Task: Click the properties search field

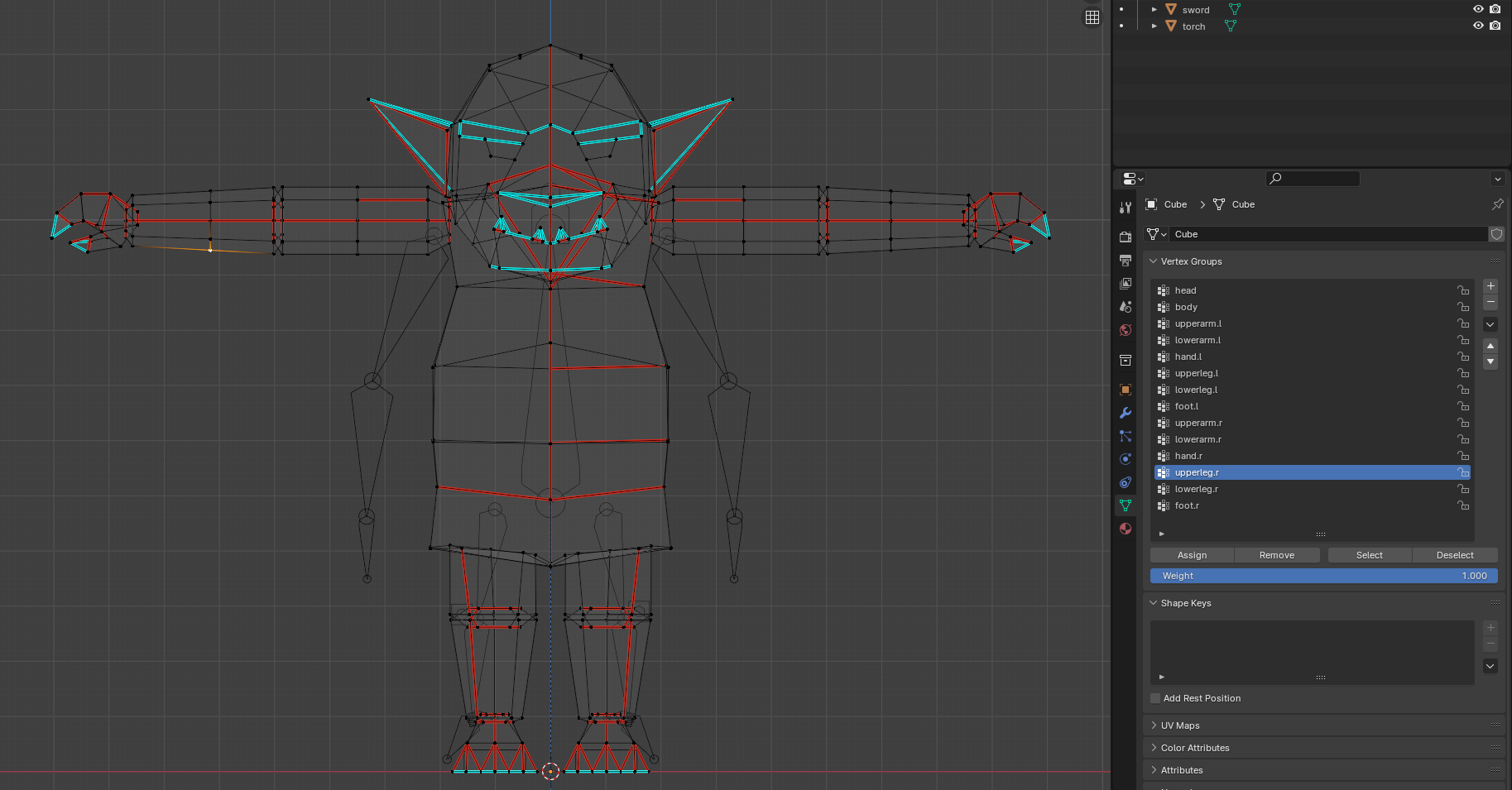Action: pos(1313,179)
